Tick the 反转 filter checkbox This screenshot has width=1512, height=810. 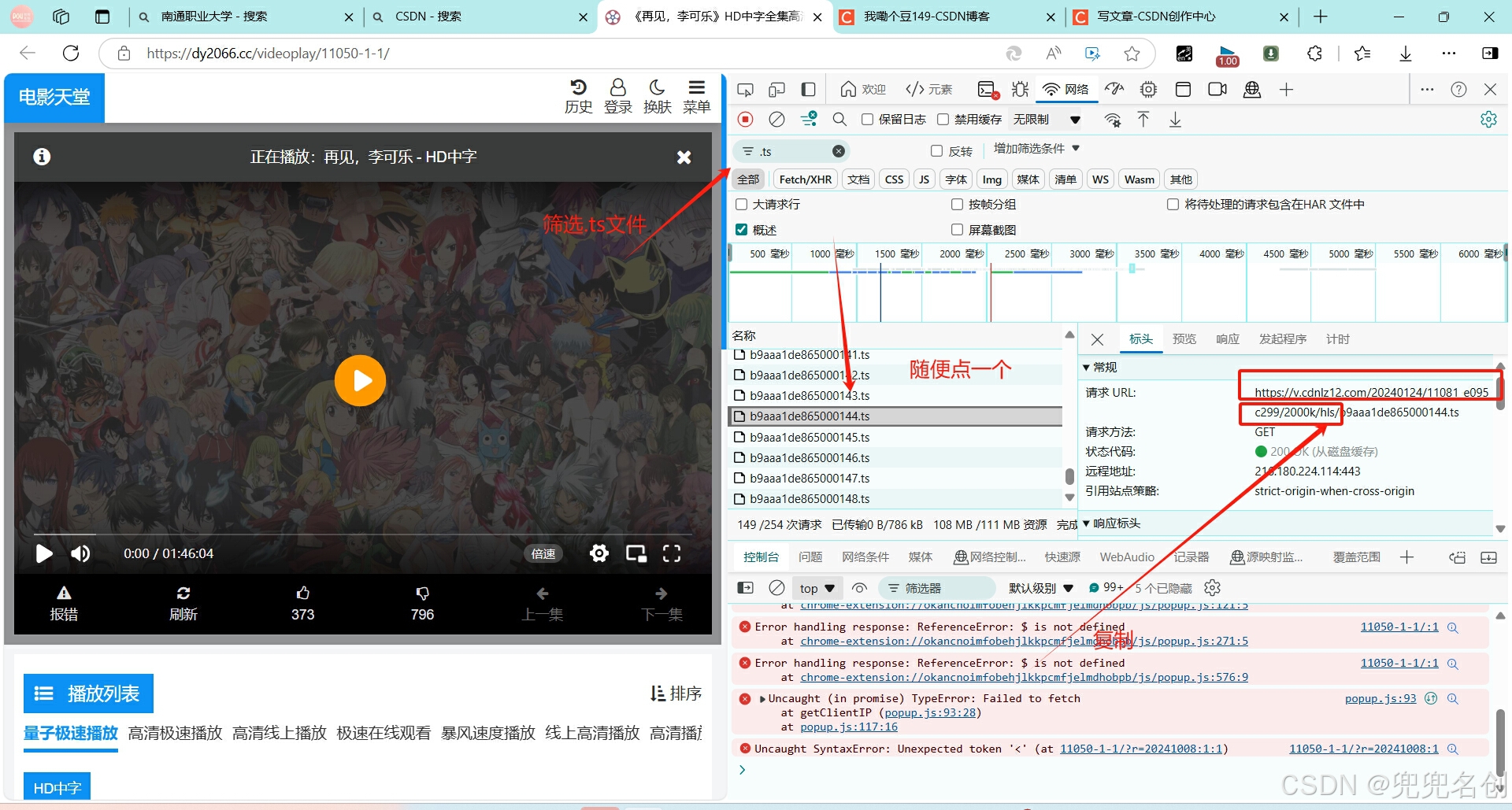[937, 151]
